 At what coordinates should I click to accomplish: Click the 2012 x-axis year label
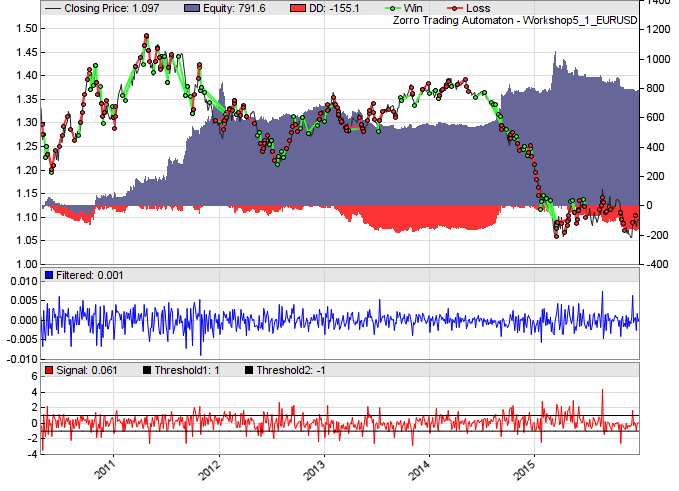pyautogui.click(x=210, y=469)
